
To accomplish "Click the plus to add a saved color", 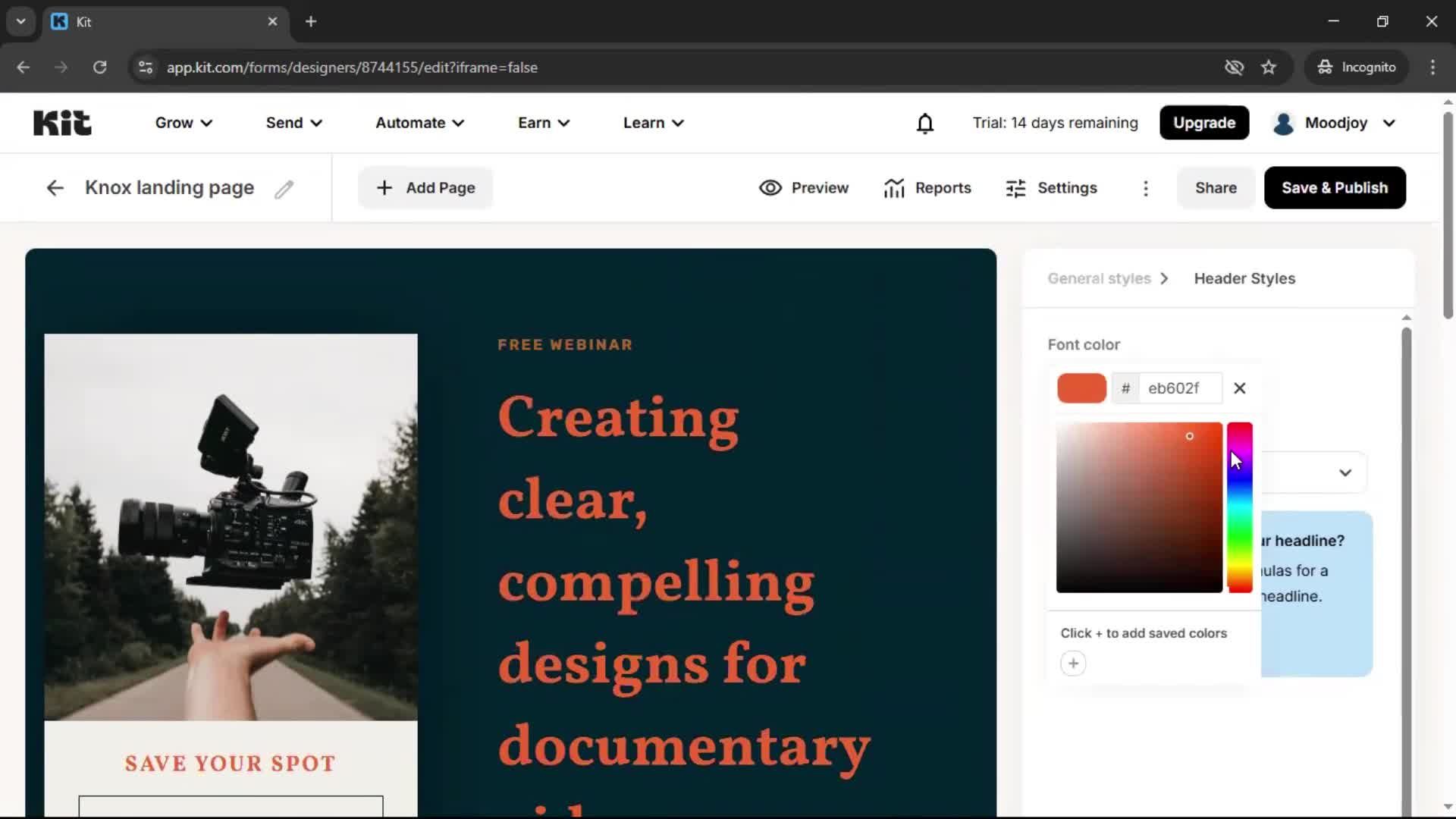I will pyautogui.click(x=1073, y=663).
